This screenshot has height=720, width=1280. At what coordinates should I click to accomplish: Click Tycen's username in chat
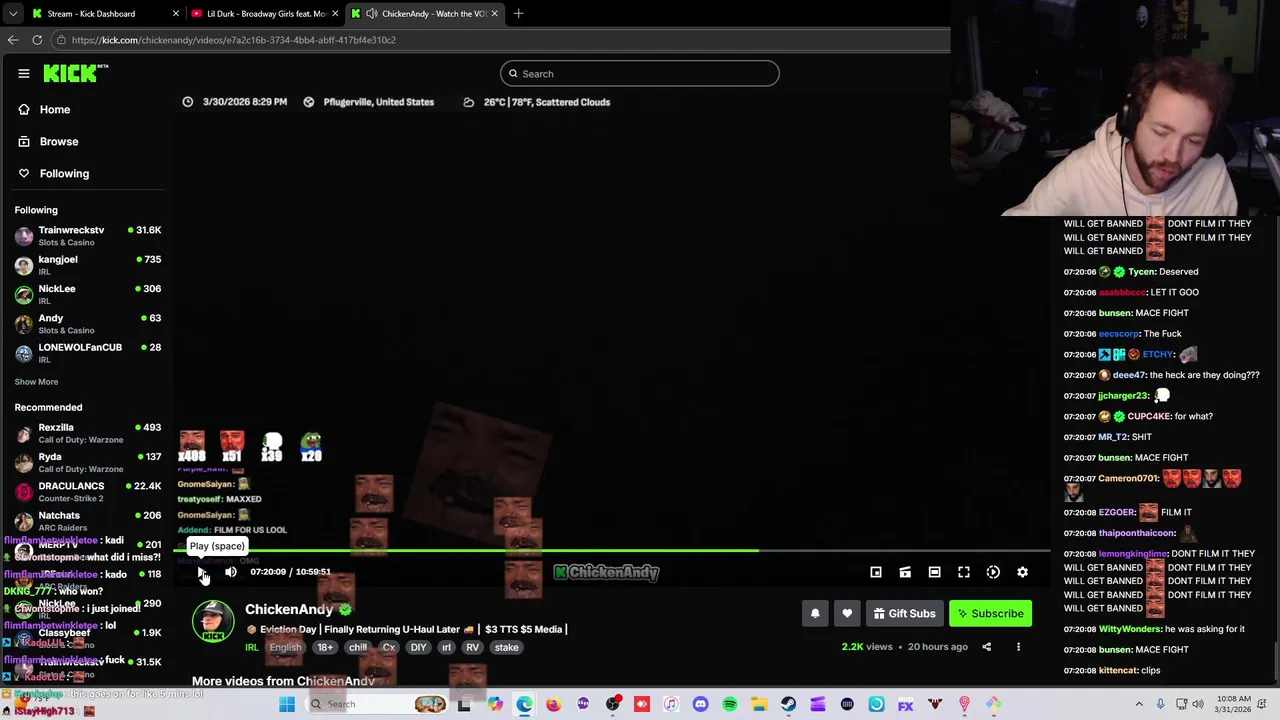pos(1141,272)
